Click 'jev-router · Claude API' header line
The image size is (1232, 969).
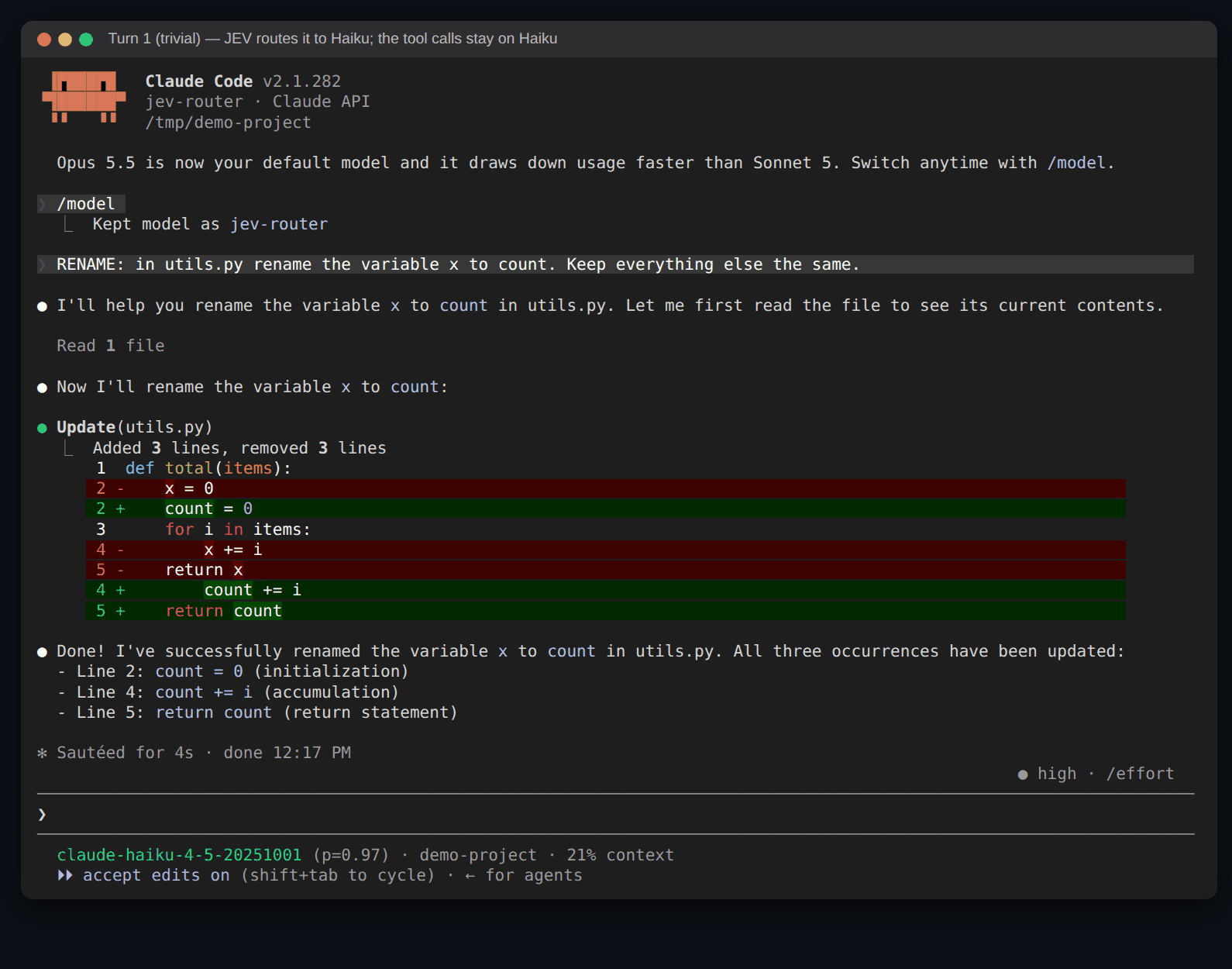pos(257,102)
